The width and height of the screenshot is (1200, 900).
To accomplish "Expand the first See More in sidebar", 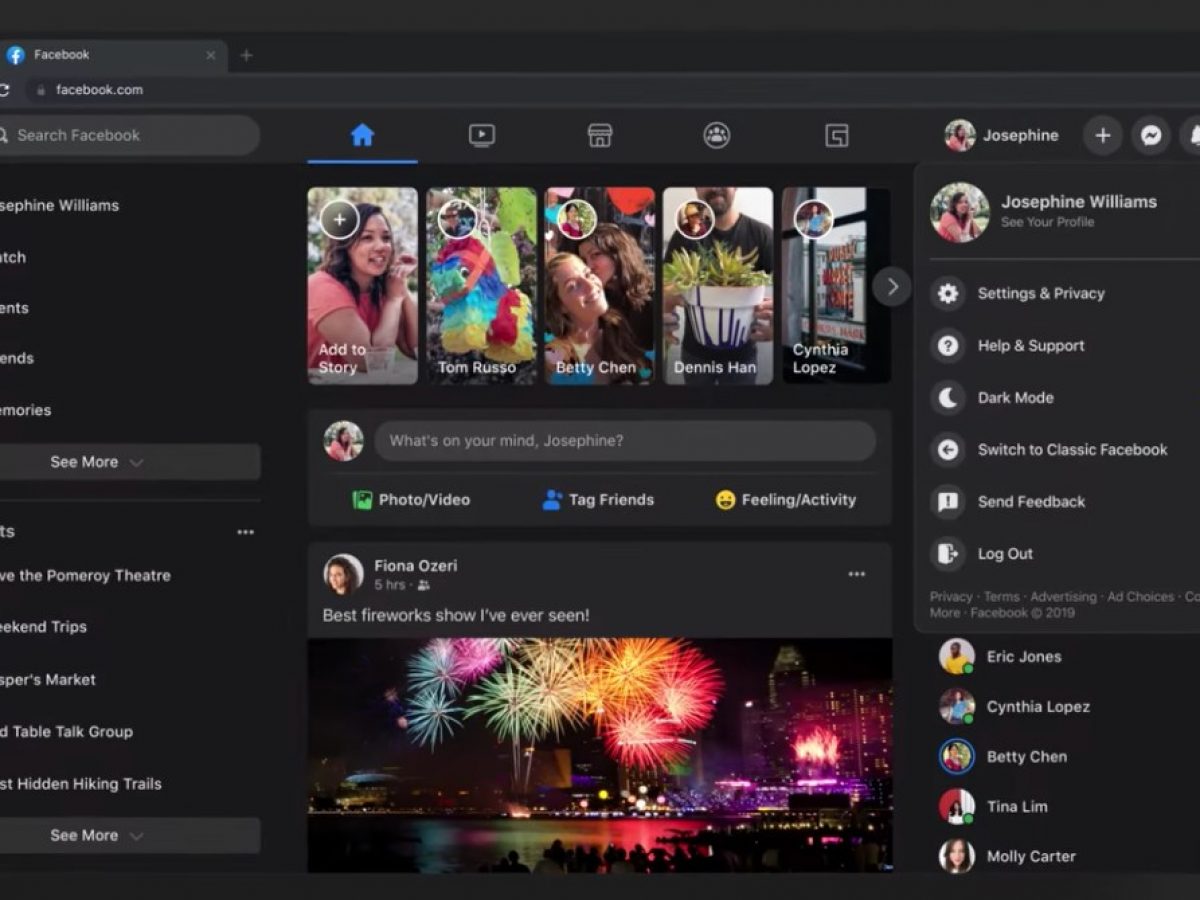I will point(97,462).
